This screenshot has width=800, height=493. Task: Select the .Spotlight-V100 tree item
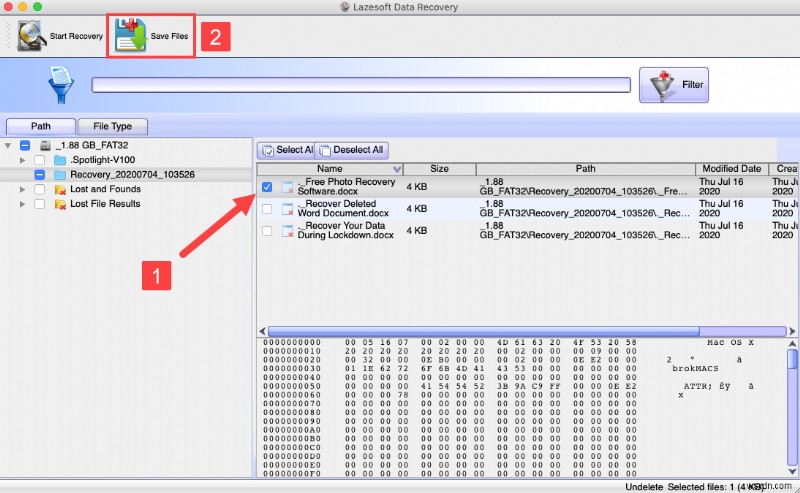(103, 160)
